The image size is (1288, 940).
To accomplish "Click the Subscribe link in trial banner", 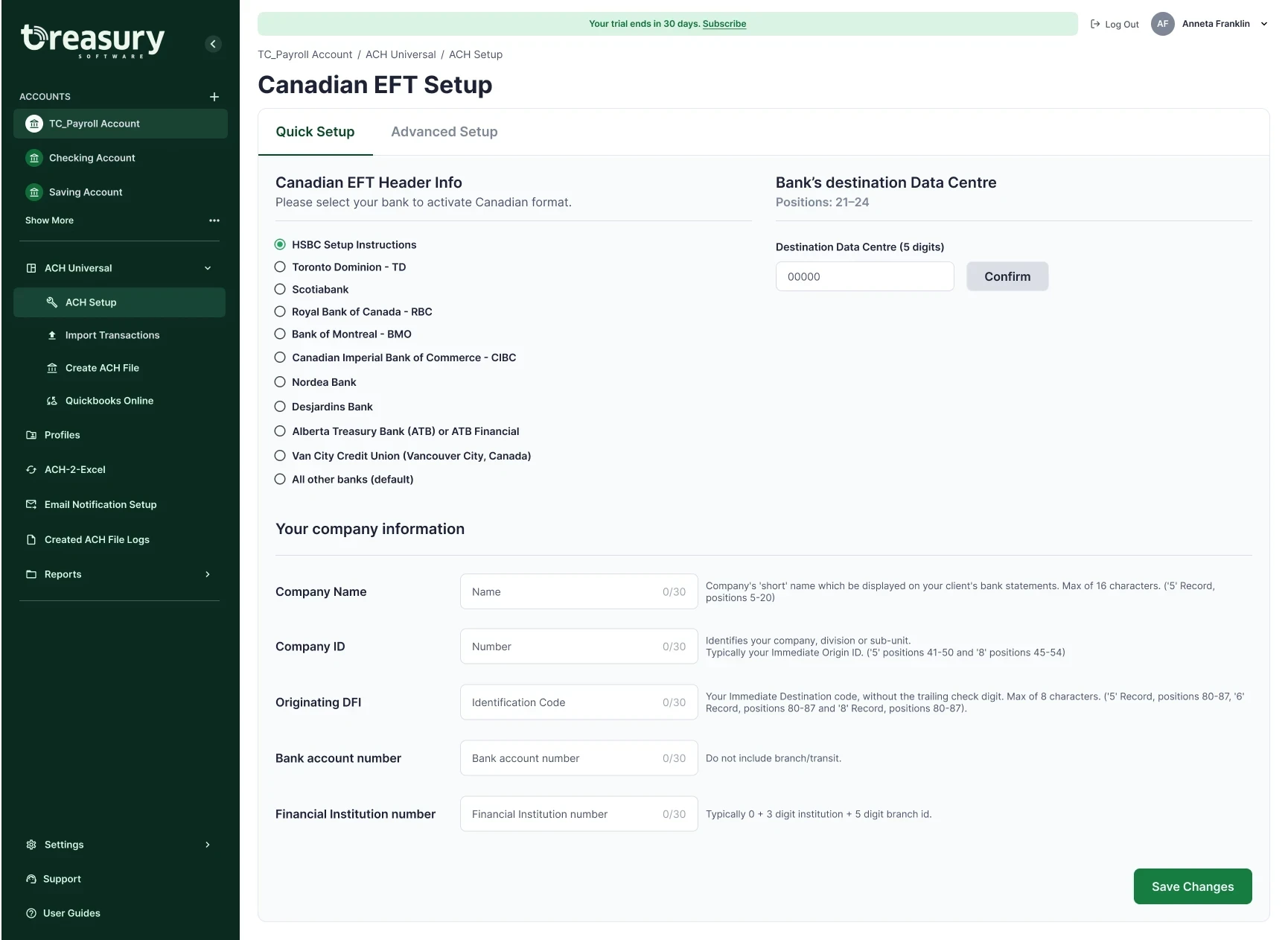I will pos(724,24).
